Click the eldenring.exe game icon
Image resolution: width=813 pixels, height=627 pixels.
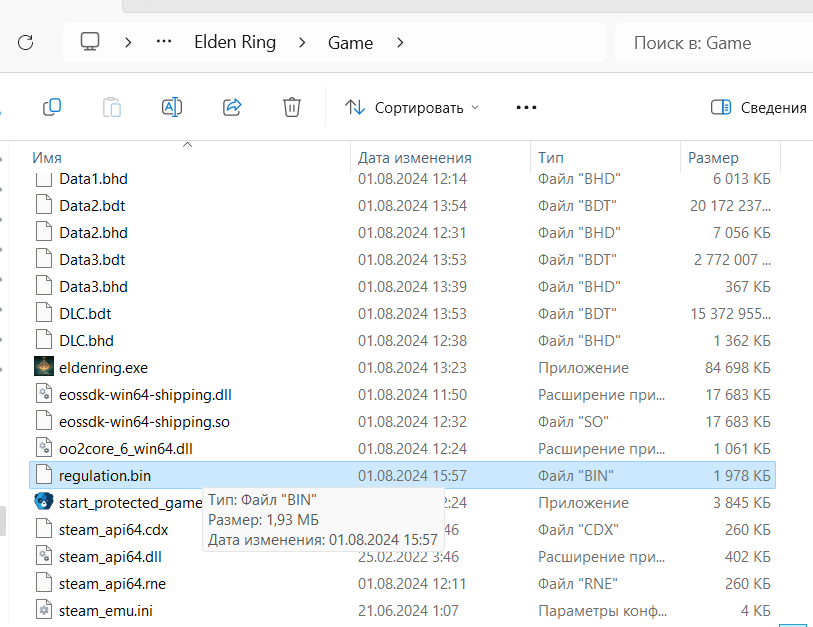click(44, 366)
